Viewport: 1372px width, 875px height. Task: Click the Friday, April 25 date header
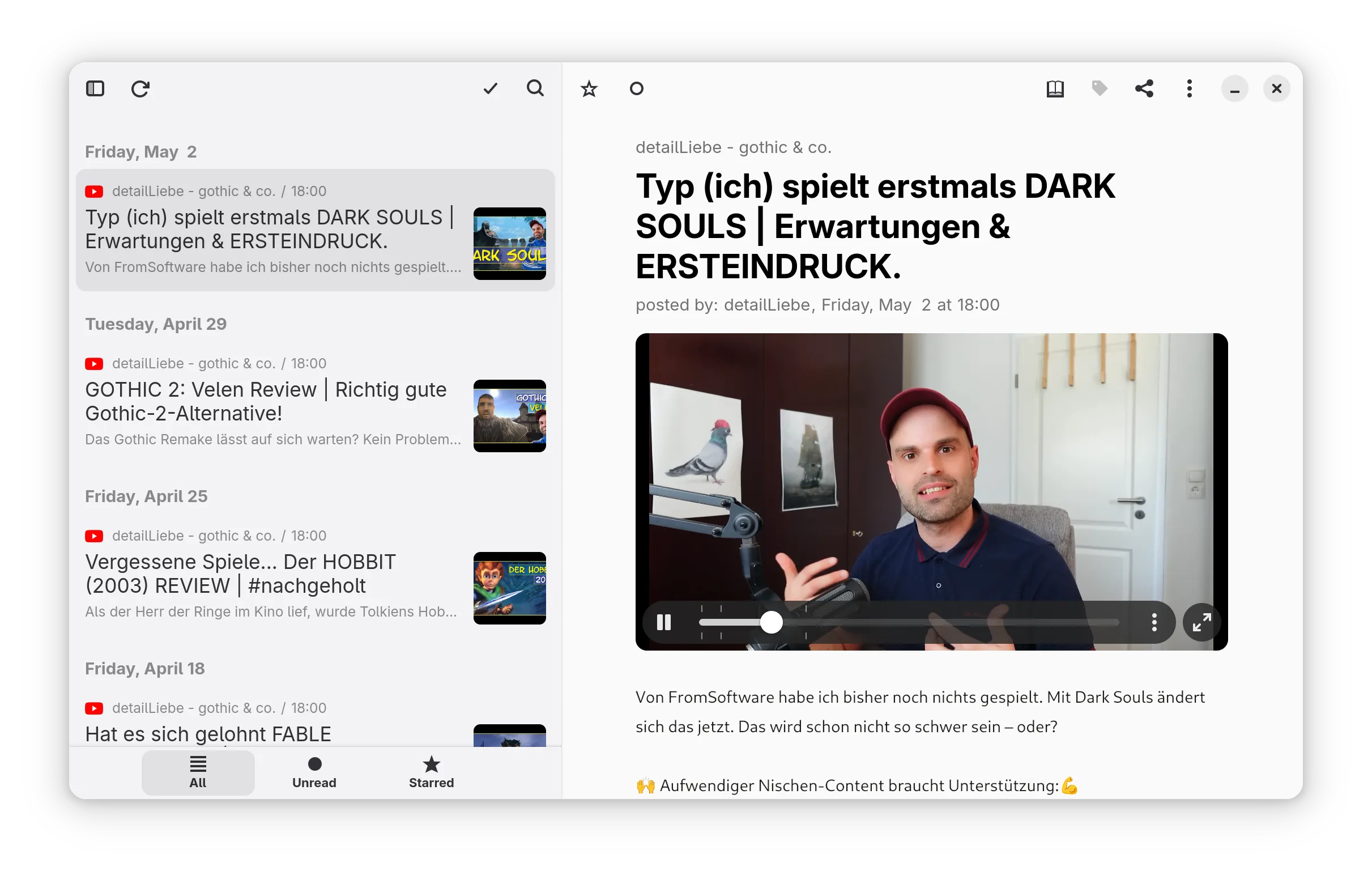[x=146, y=496]
